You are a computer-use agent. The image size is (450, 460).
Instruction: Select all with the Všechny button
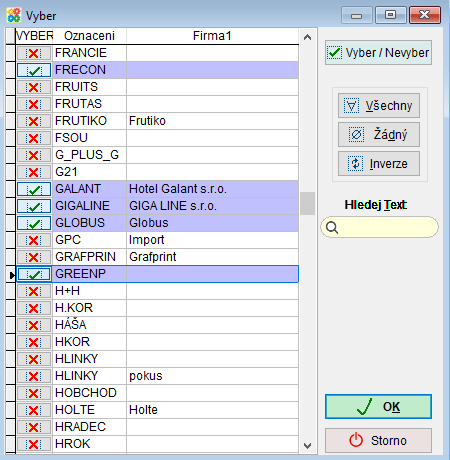[379, 106]
